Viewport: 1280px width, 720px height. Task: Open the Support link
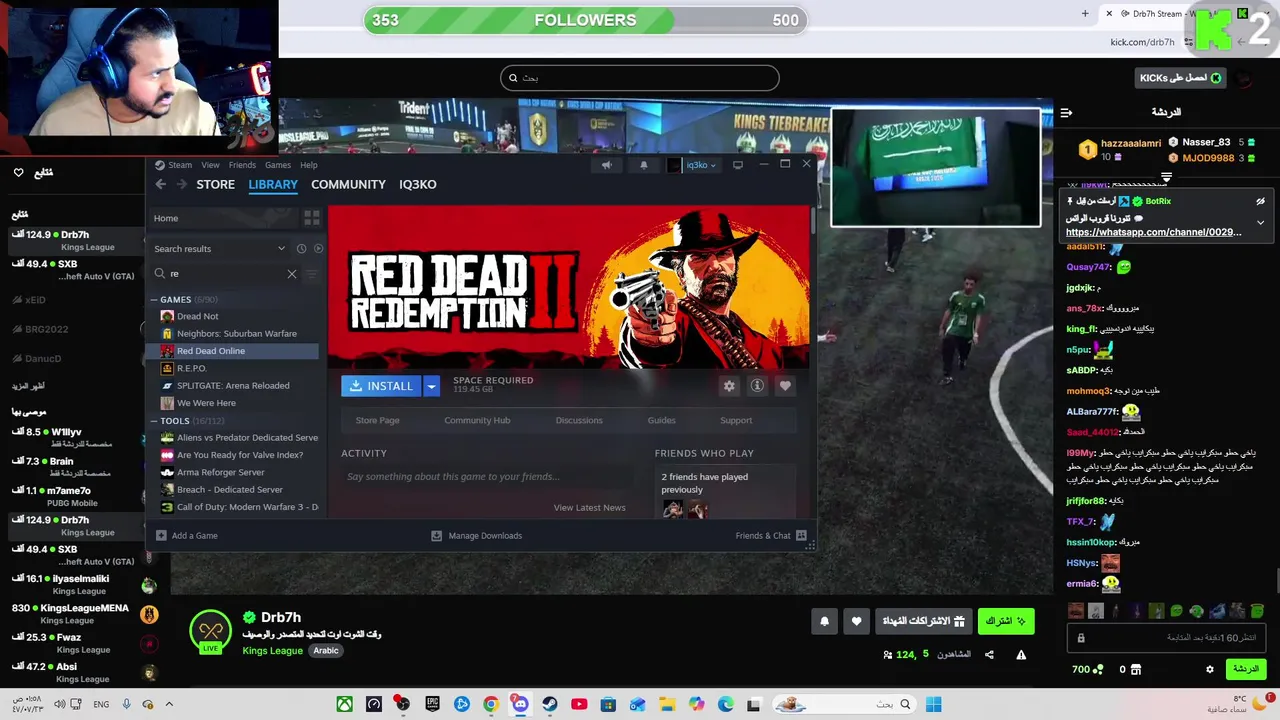tap(736, 420)
